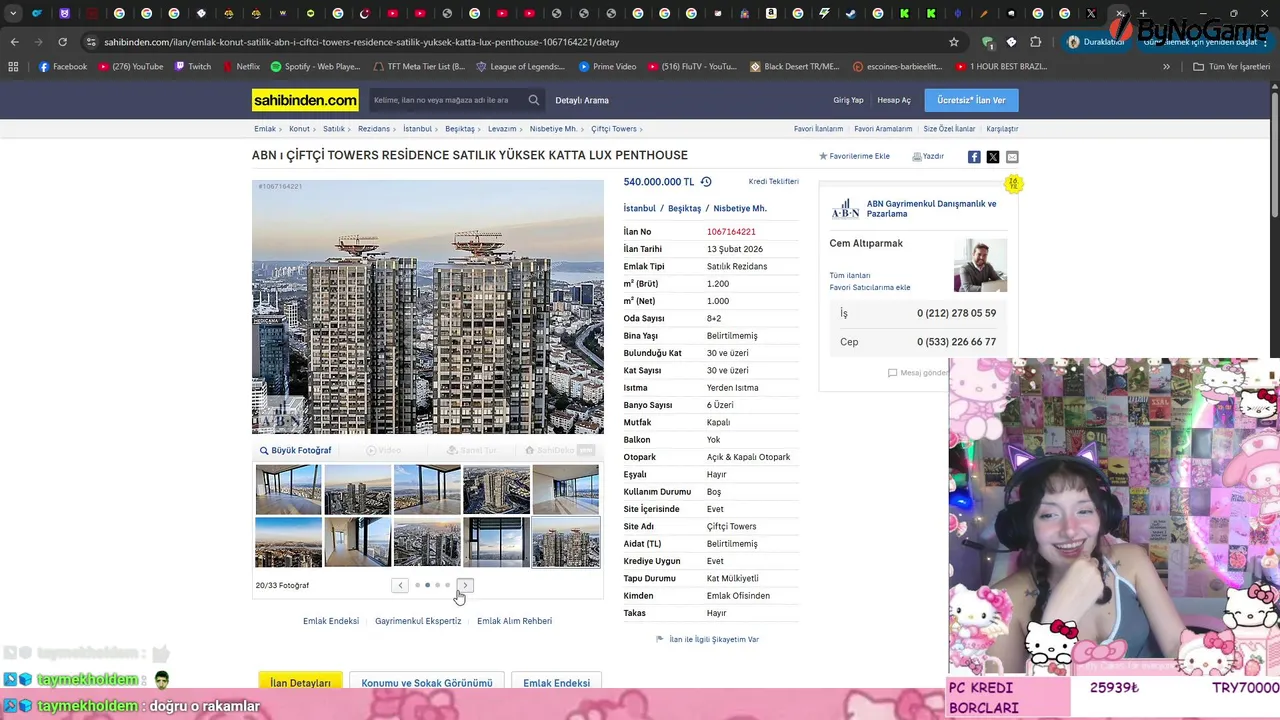This screenshot has height=720, width=1280.
Task: Click Emlak Alım Rehberi link
Action: point(514,621)
